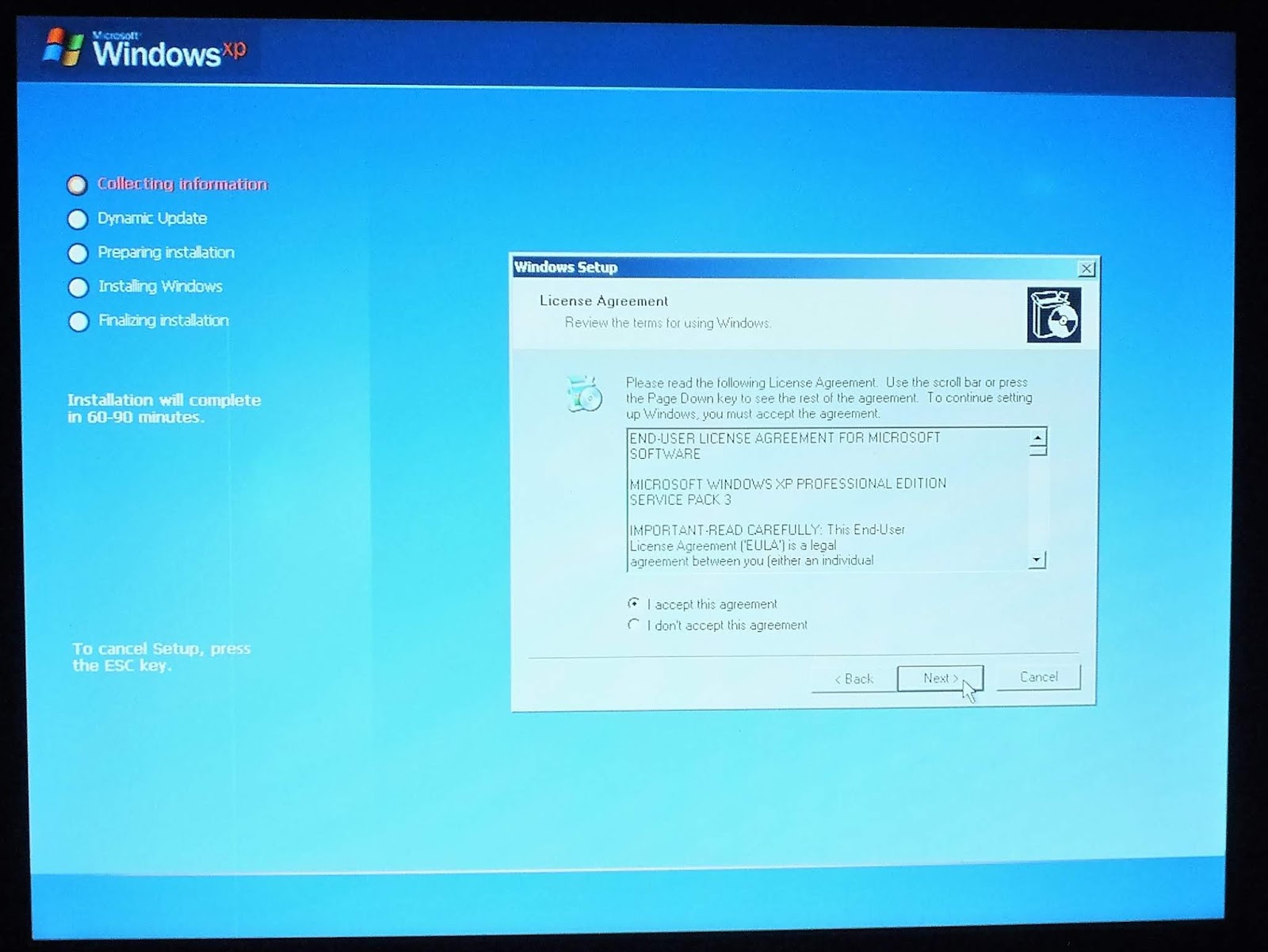Go back with the Back button

pos(854,679)
